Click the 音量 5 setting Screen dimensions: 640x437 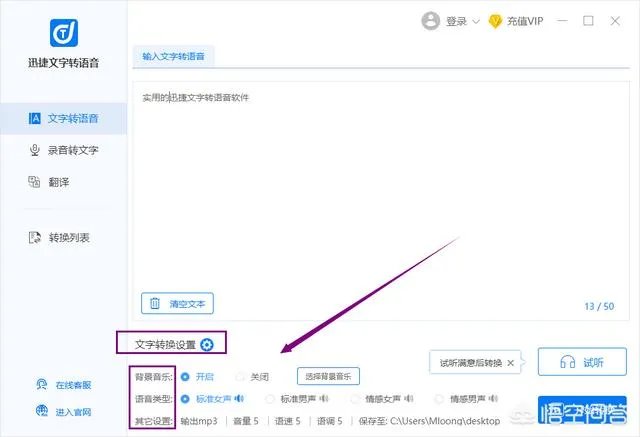(246, 421)
